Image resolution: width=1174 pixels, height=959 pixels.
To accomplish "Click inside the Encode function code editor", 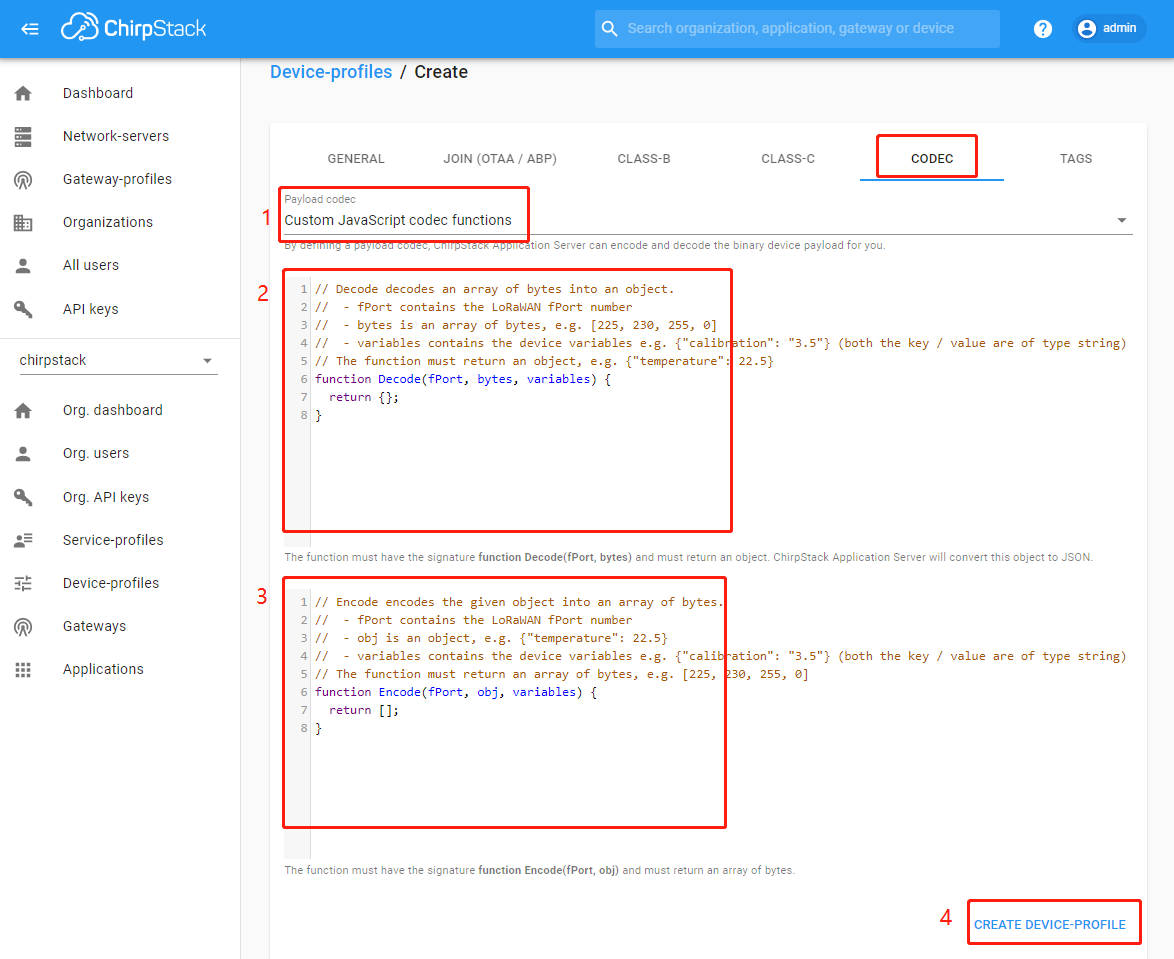I will 708,723.
